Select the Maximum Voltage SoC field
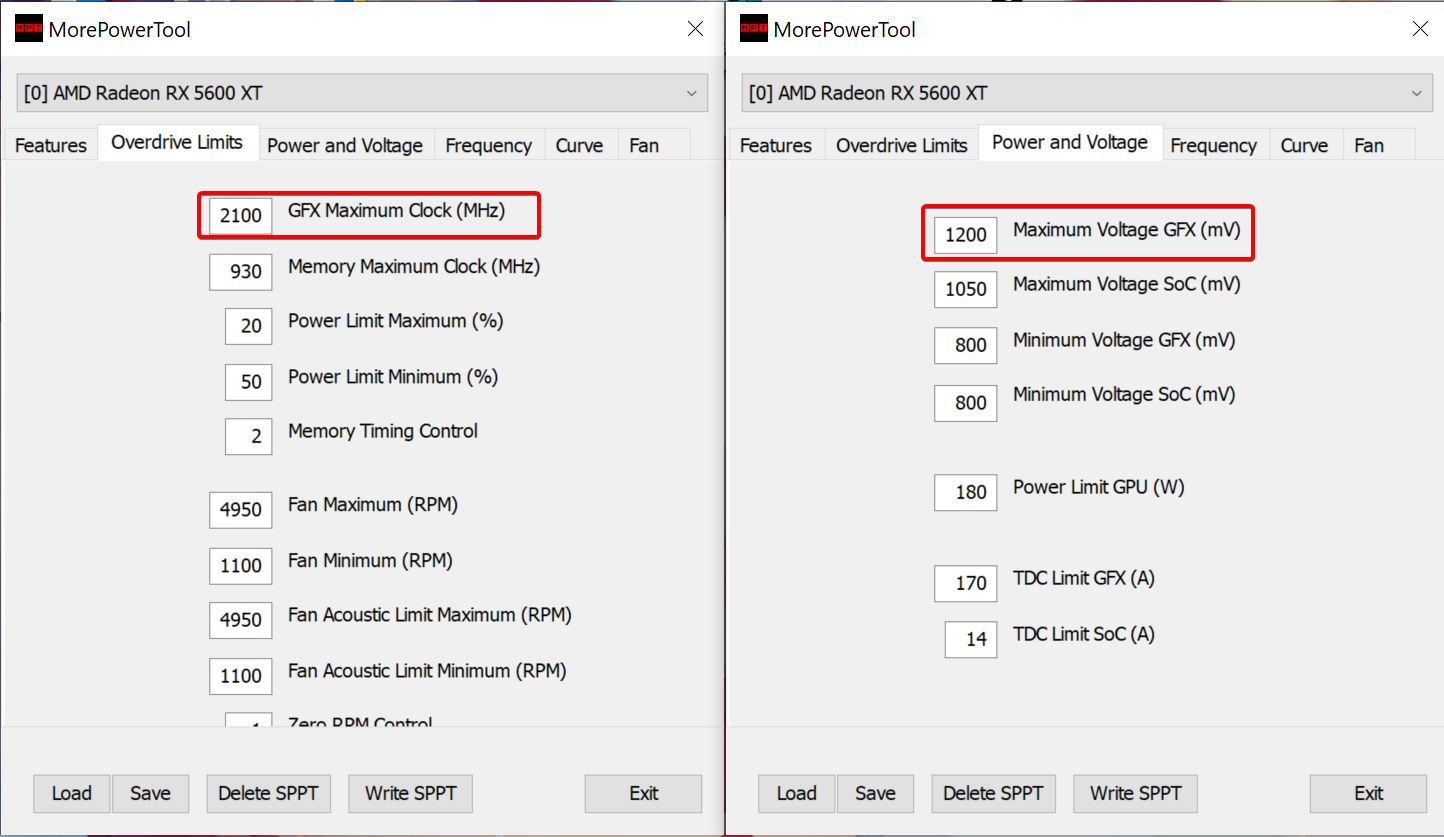 click(966, 289)
